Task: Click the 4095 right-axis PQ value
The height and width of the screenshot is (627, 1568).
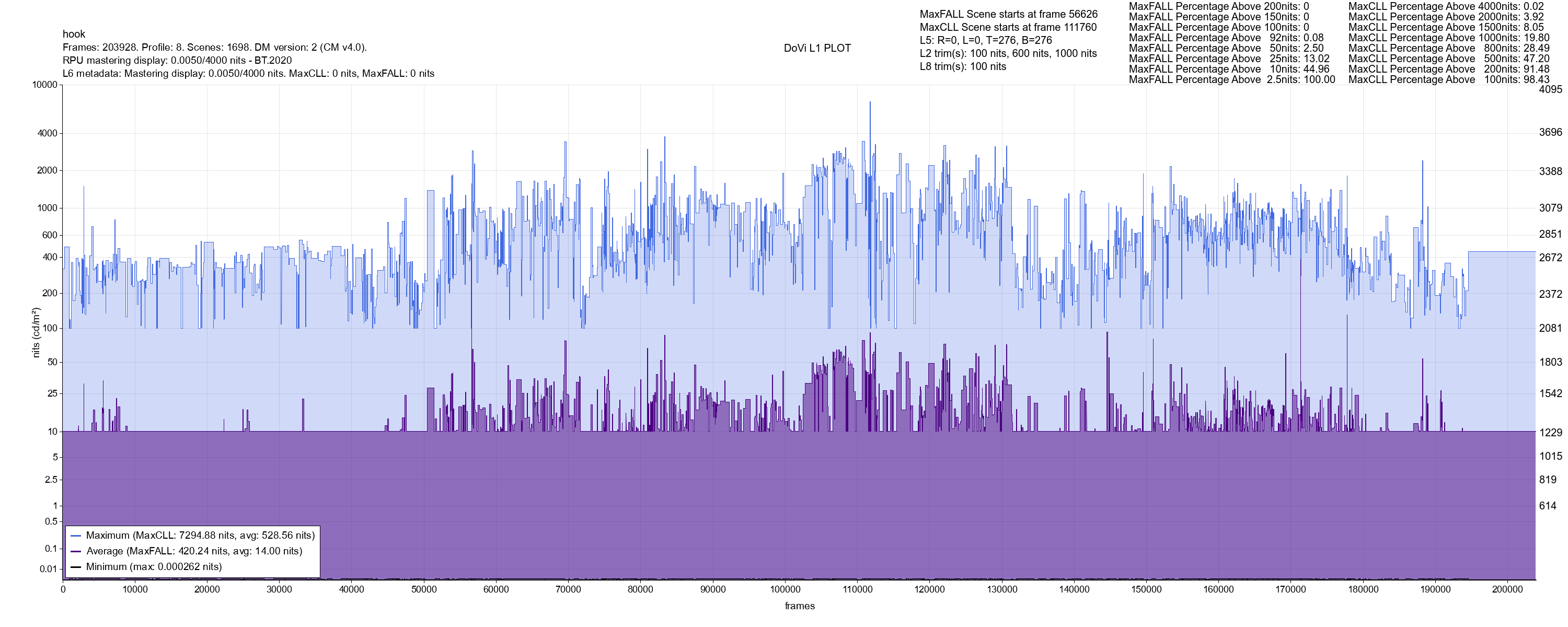Action: pyautogui.click(x=1550, y=89)
